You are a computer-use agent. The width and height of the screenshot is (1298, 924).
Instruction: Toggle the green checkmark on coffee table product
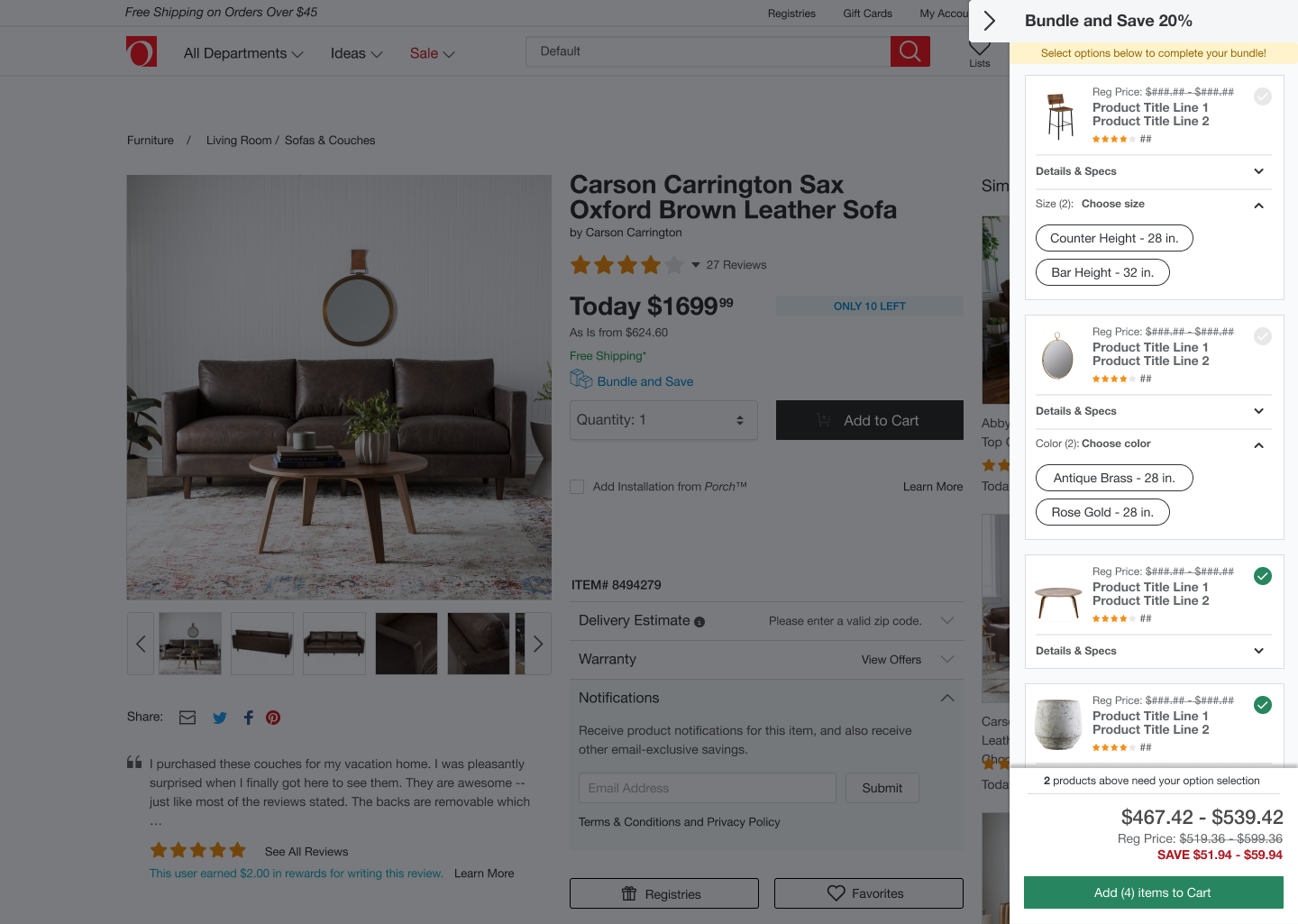click(x=1263, y=576)
